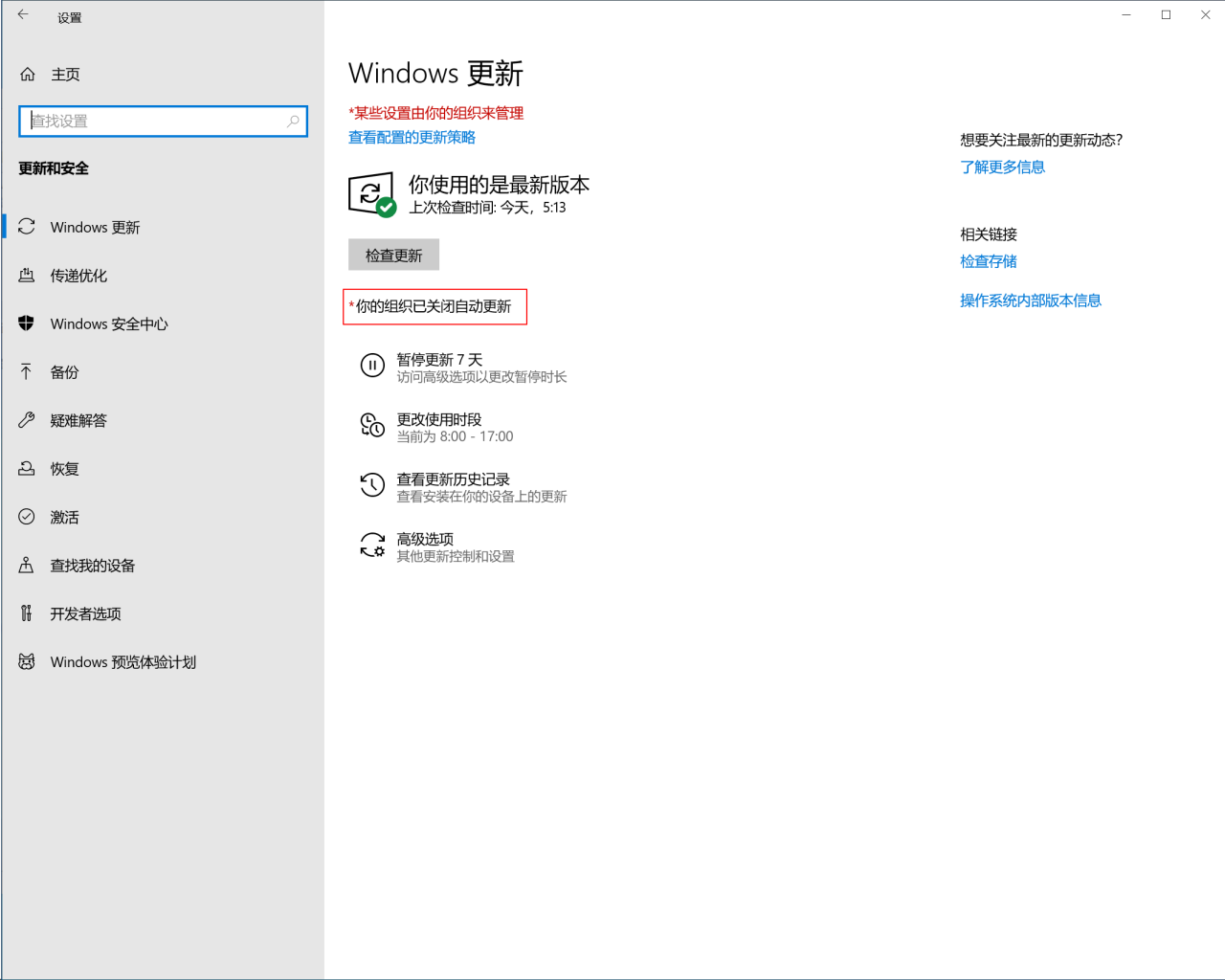Open the 备份 page

[x=163, y=372]
